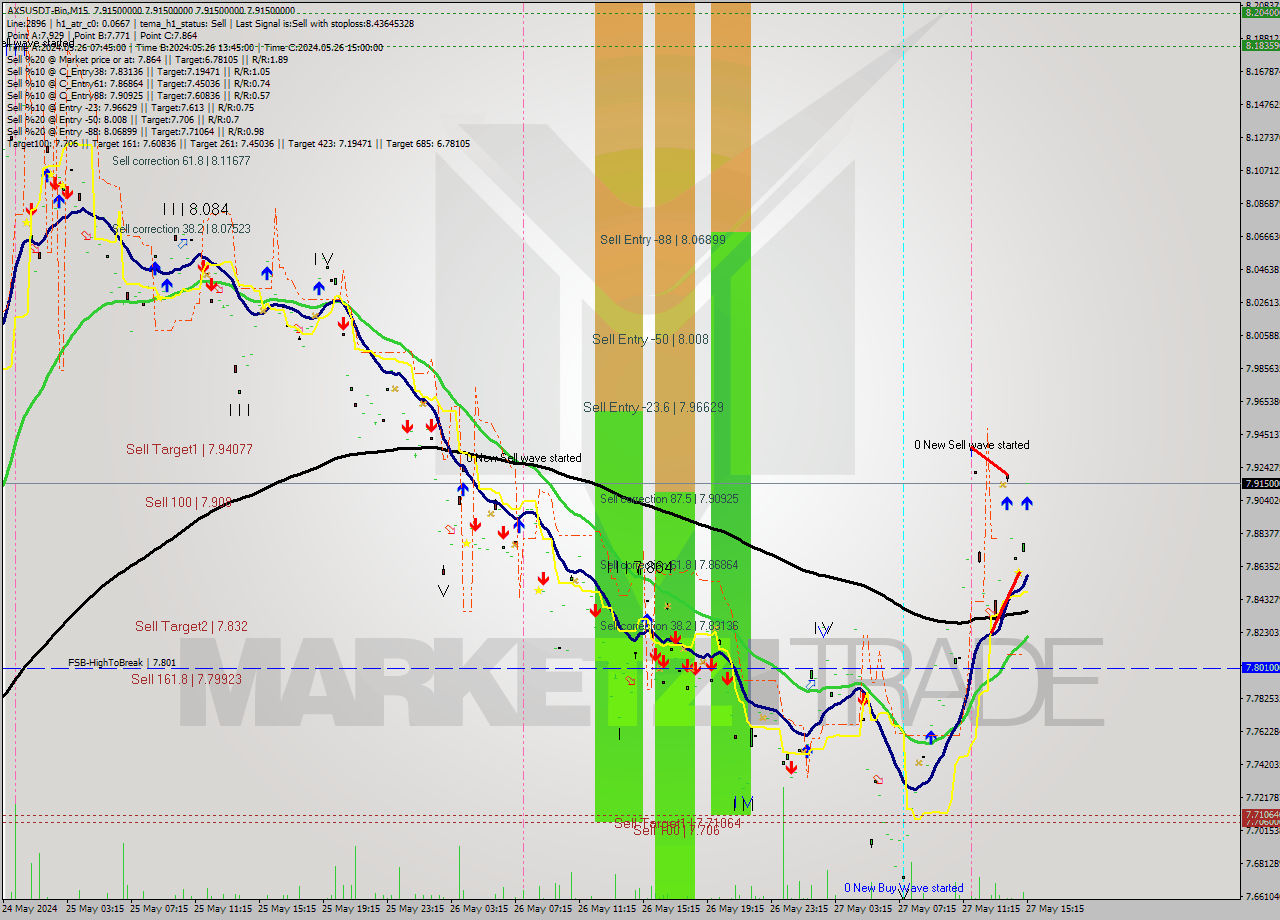Click the short red trend line under 'New Sell wave started'

[x=990, y=462]
